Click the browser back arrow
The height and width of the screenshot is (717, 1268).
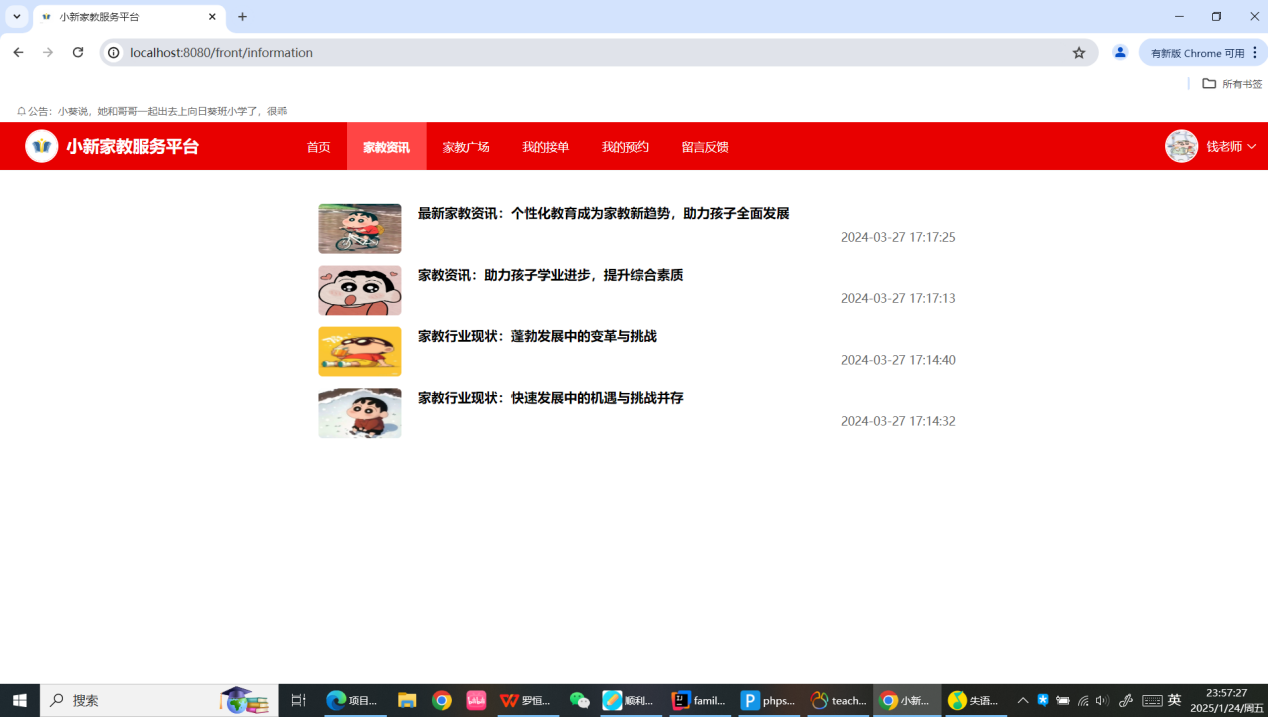18,52
